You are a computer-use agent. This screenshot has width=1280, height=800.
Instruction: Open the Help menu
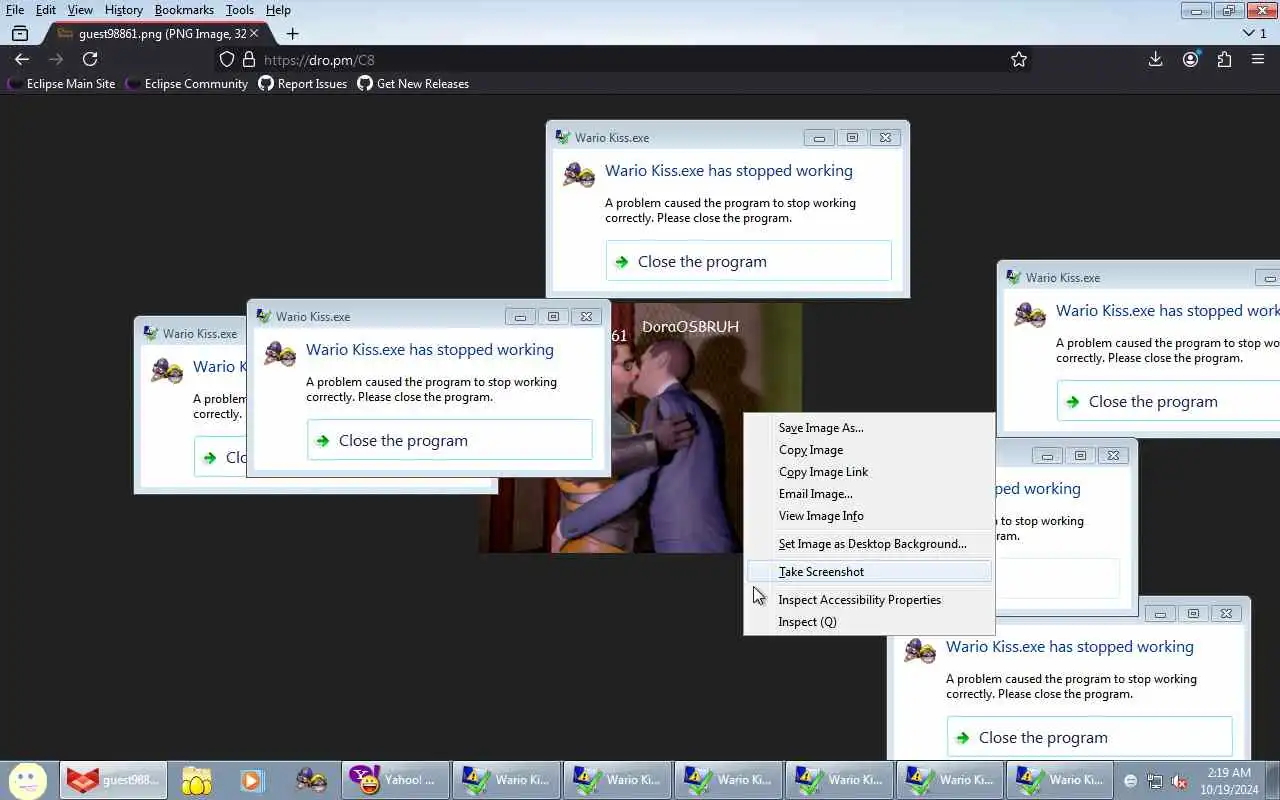click(278, 10)
